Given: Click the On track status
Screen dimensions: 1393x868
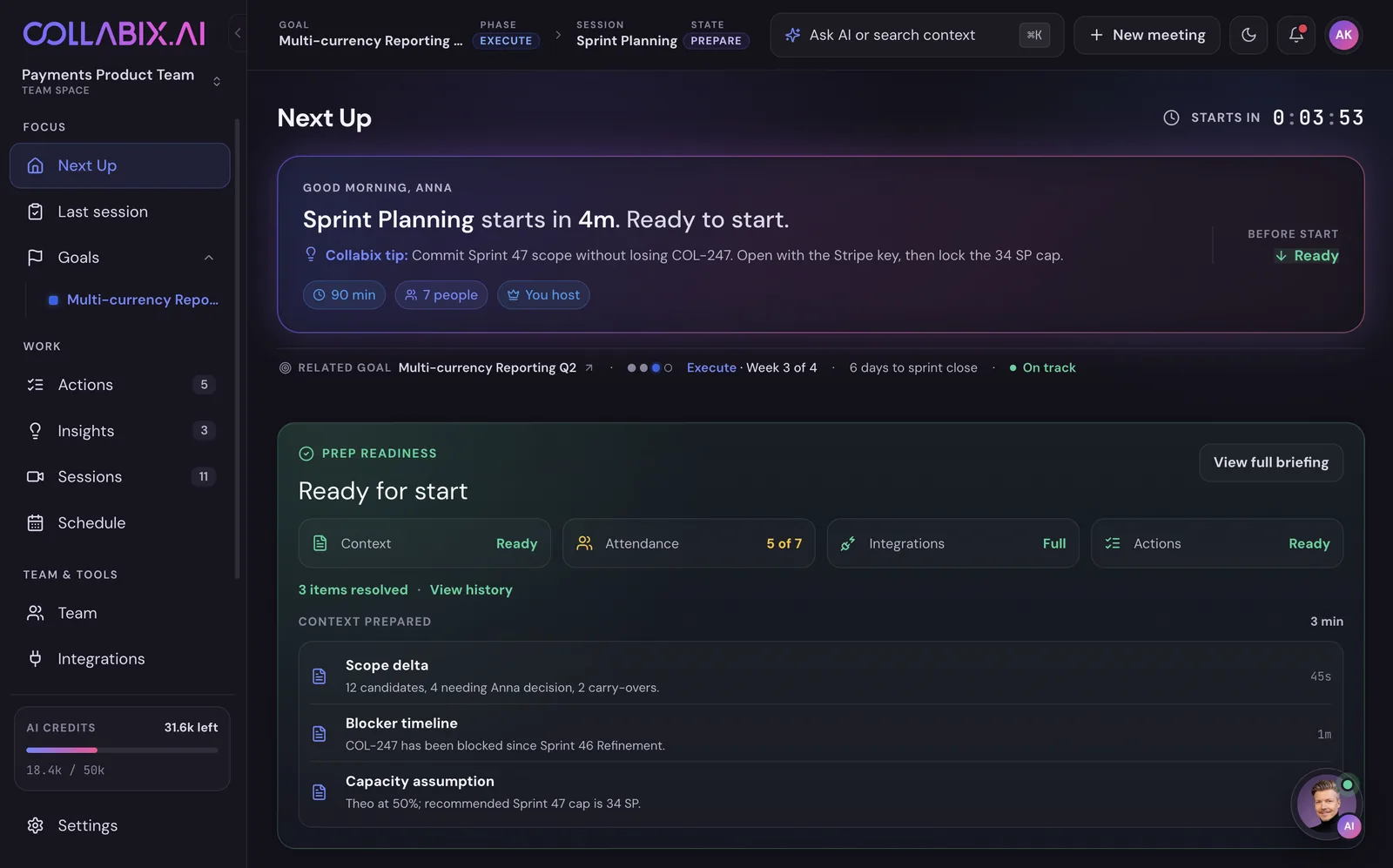Looking at the screenshot, I should 1042,368.
